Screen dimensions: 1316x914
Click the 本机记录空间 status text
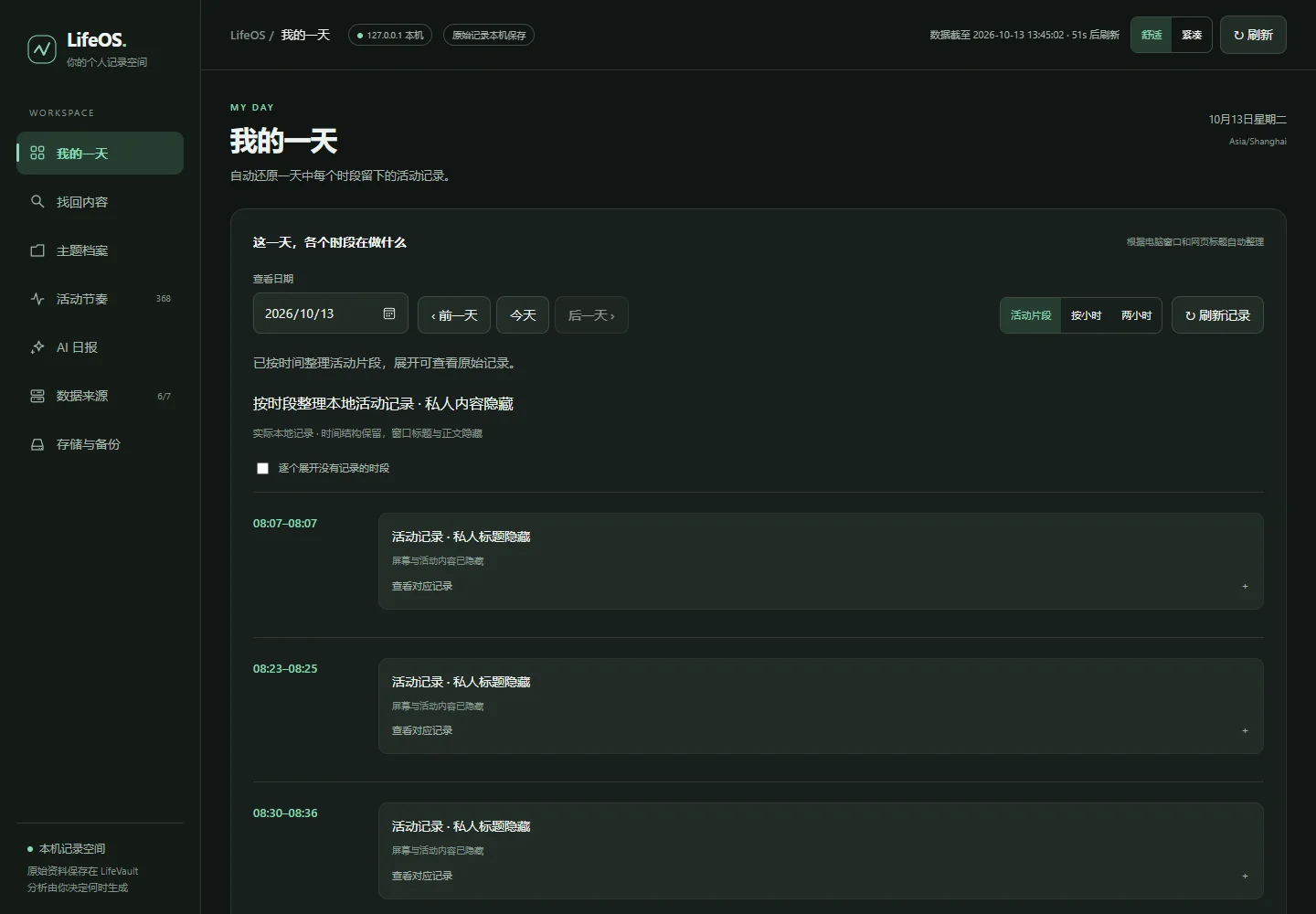[x=72, y=849]
